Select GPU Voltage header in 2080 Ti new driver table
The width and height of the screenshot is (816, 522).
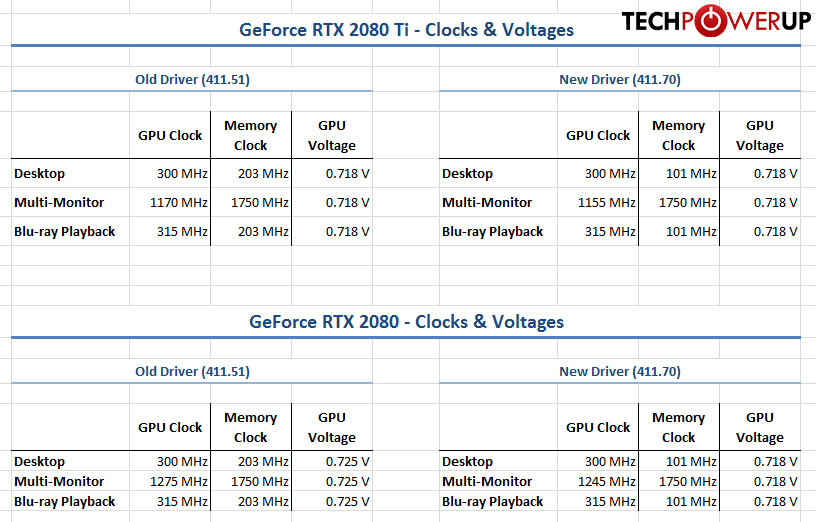[x=760, y=135]
